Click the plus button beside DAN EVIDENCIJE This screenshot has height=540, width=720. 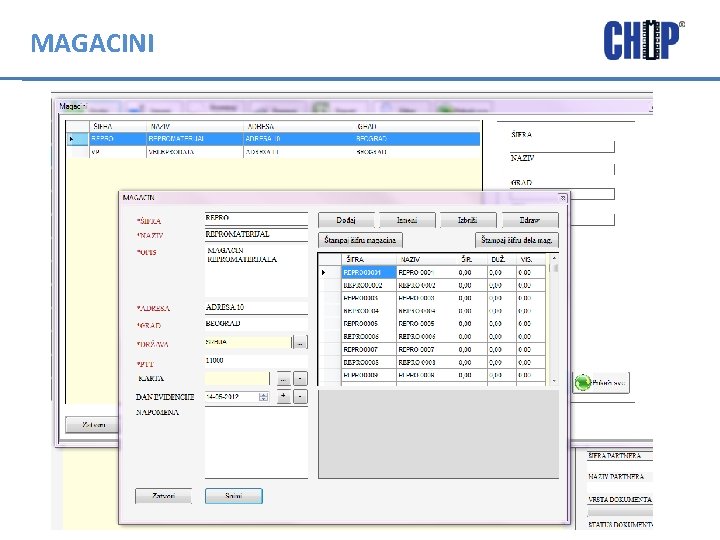pyautogui.click(x=284, y=396)
